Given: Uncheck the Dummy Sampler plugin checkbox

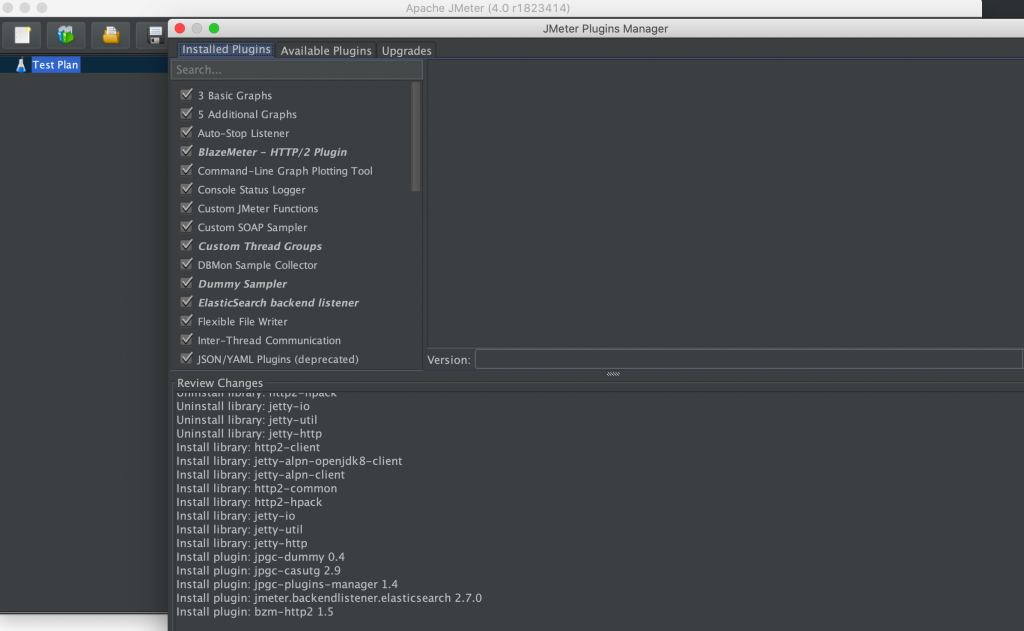Looking at the screenshot, I should pyautogui.click(x=186, y=284).
